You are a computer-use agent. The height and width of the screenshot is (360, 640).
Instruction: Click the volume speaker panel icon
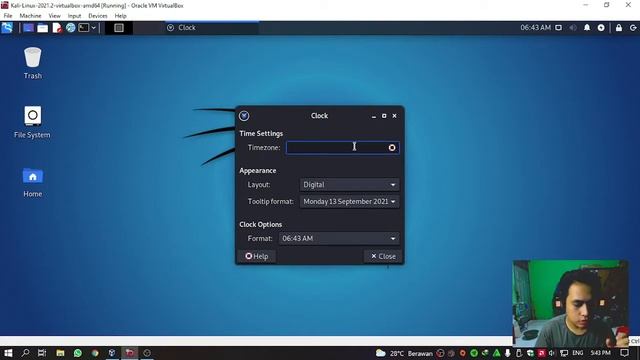[x=573, y=28]
